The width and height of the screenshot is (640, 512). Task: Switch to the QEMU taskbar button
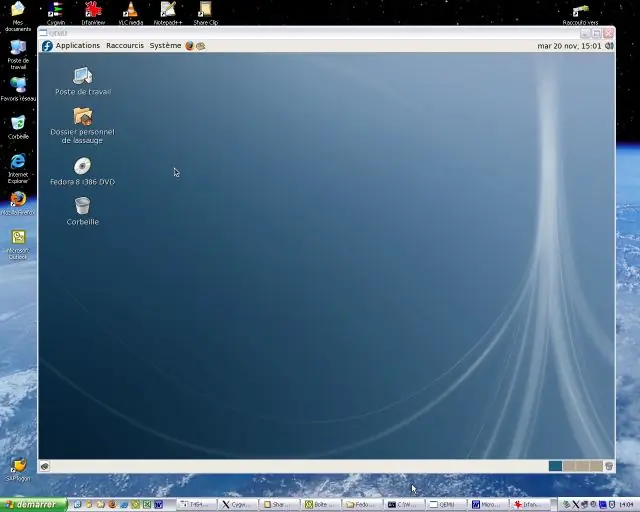(447, 505)
